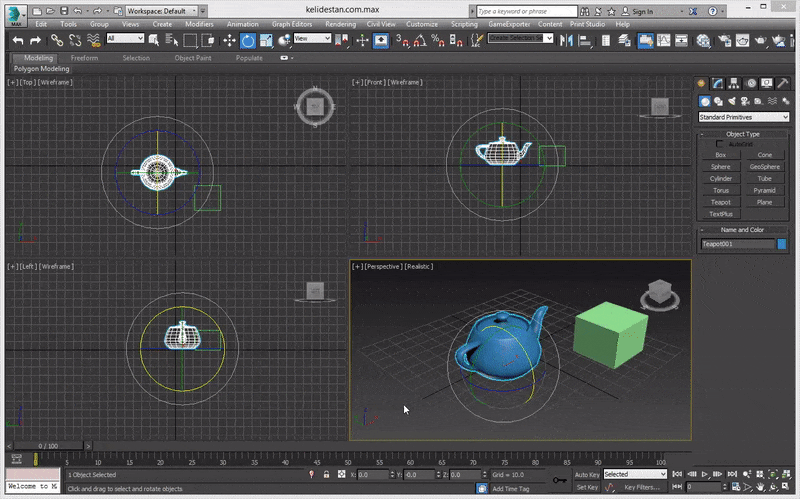The height and width of the screenshot is (499, 800).
Task: Click the Pan View hand icon
Action: tap(761, 487)
